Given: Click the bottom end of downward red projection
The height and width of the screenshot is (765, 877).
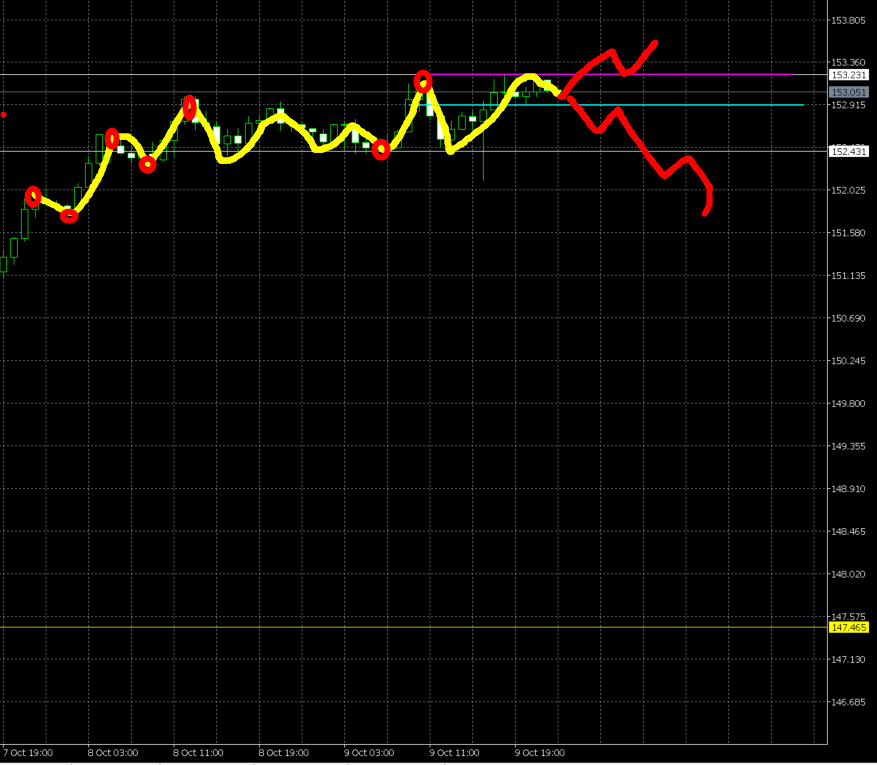Looking at the screenshot, I should pyautogui.click(x=706, y=211).
